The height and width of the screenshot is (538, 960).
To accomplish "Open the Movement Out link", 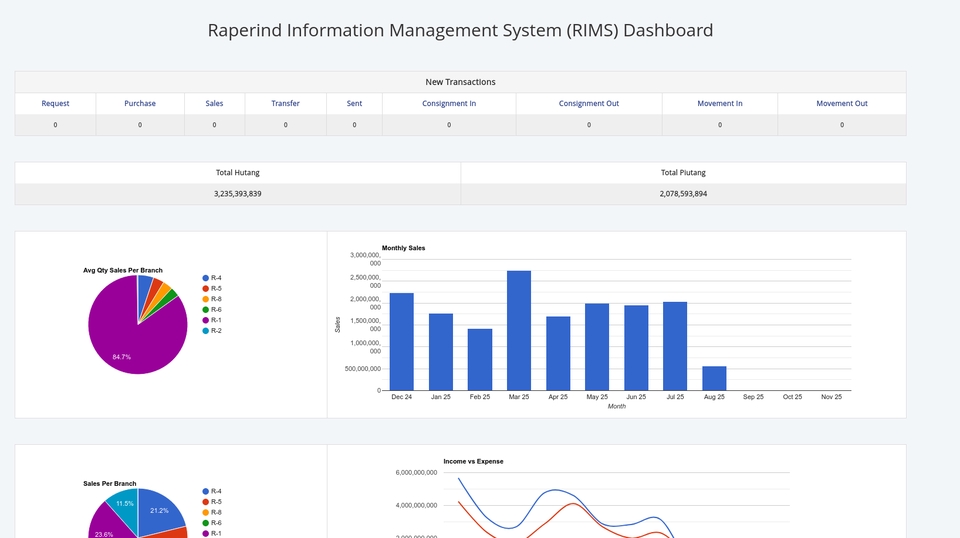I will 841,103.
